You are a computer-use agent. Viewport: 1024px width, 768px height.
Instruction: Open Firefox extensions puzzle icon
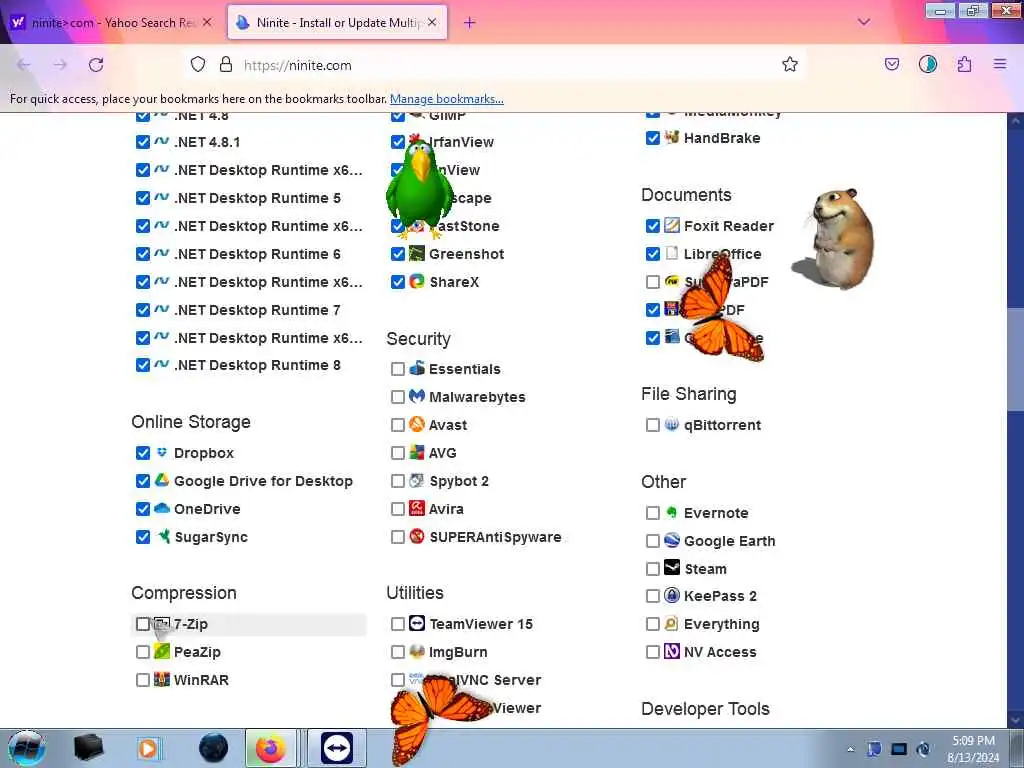click(x=965, y=64)
